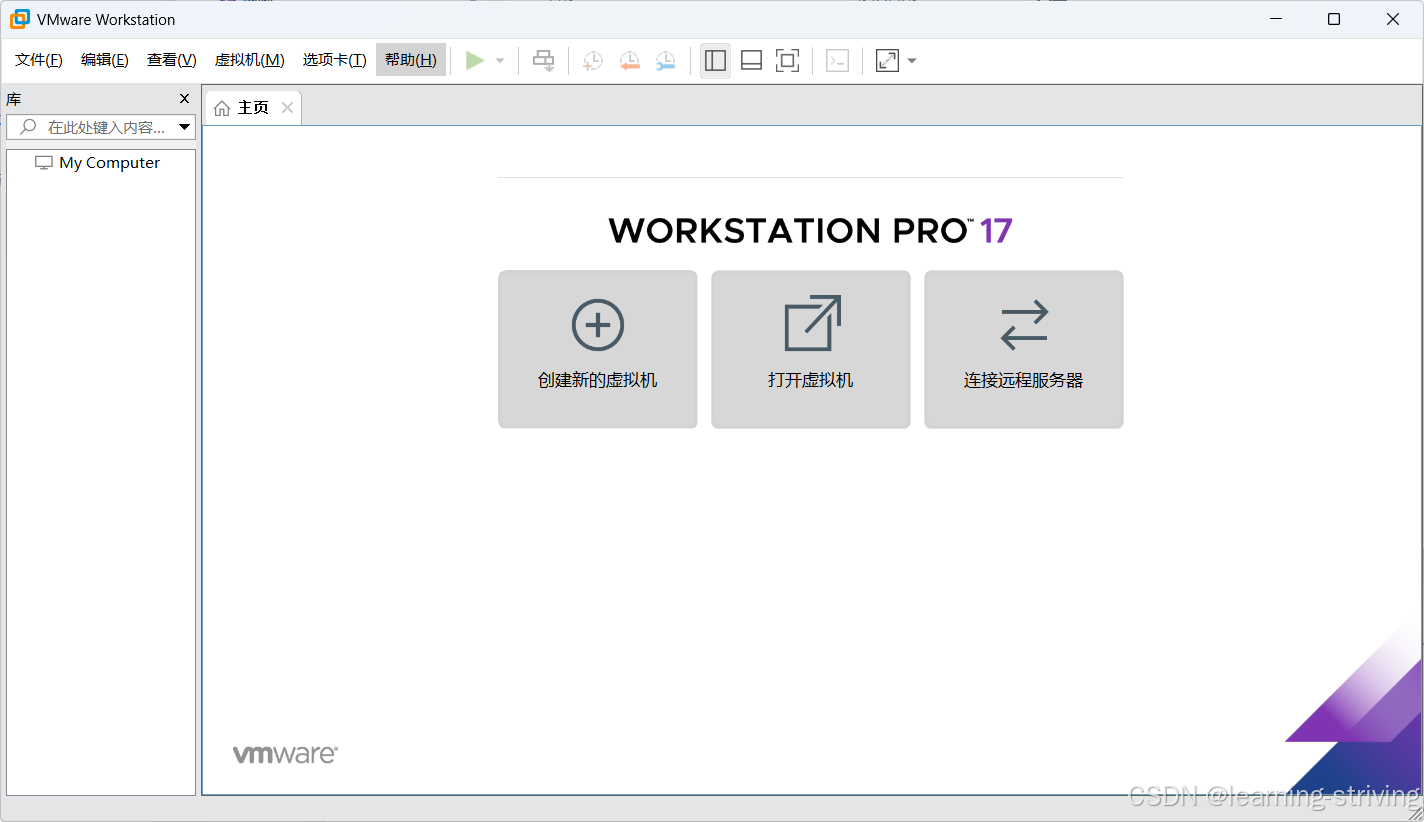1424x822 pixels.
Task: Click the VMware Workstation title bar app icon
Action: (x=19, y=19)
